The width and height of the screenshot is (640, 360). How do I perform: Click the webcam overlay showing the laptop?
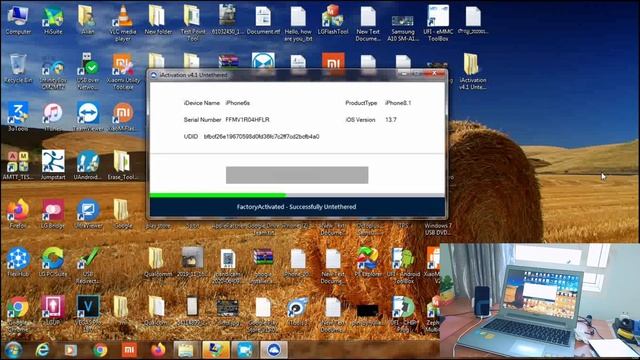pyautogui.click(x=540, y=301)
